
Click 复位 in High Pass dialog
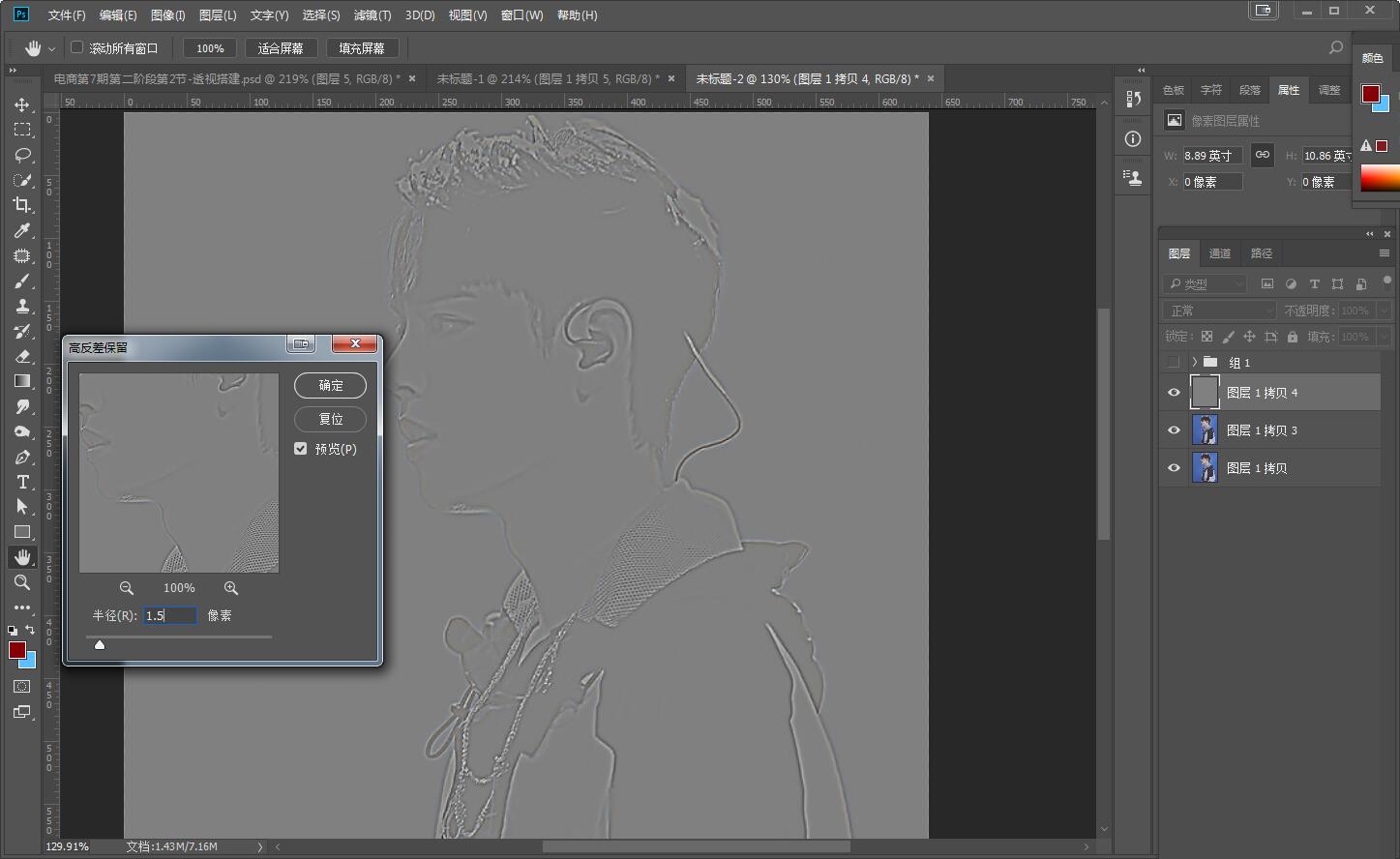point(331,419)
